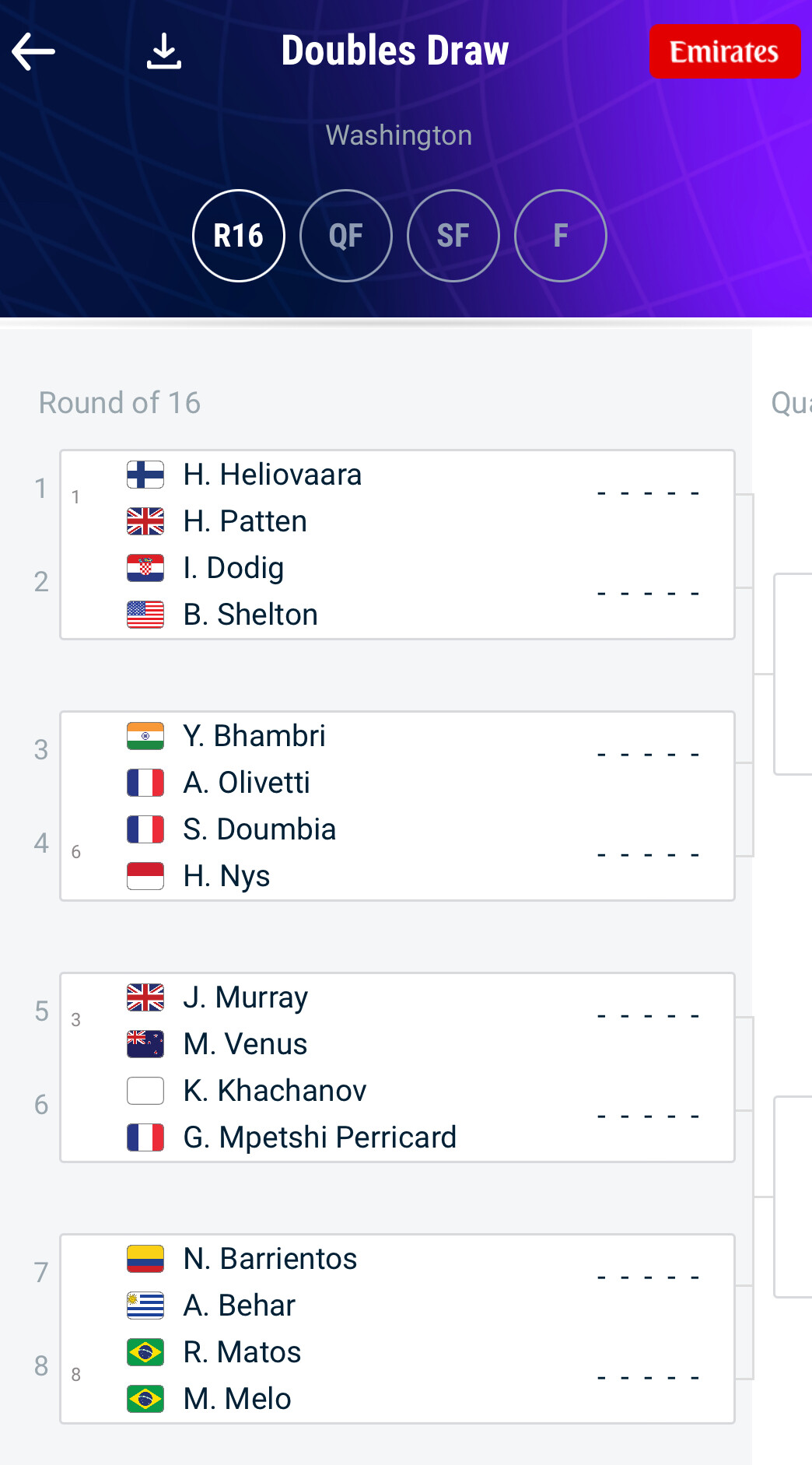812x1465 pixels.
Task: Download the doubles draw
Action: [x=164, y=51]
